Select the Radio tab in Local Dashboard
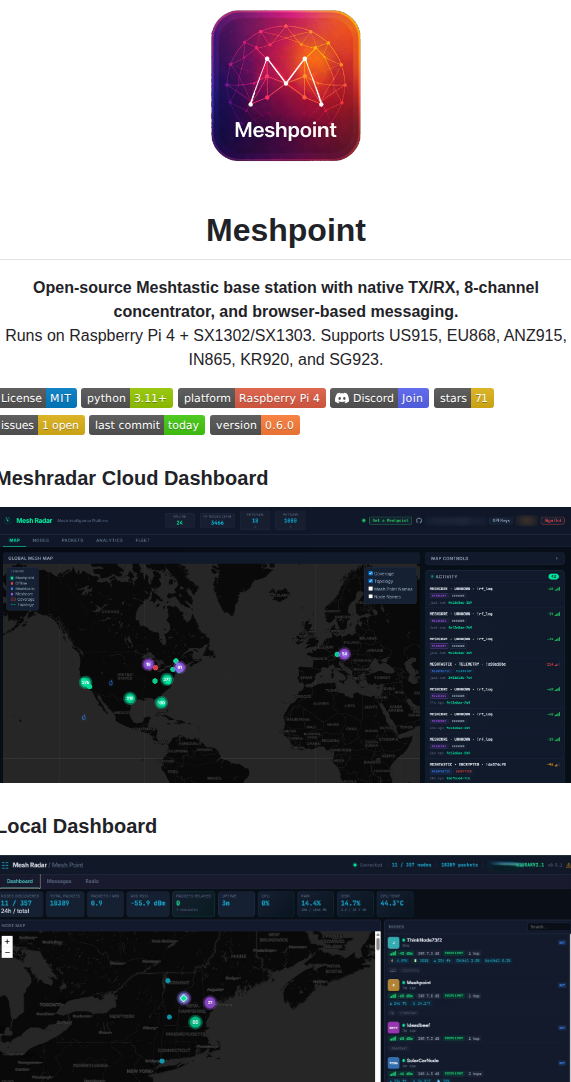This screenshot has height=1082, width=571. pyautogui.click(x=92, y=881)
